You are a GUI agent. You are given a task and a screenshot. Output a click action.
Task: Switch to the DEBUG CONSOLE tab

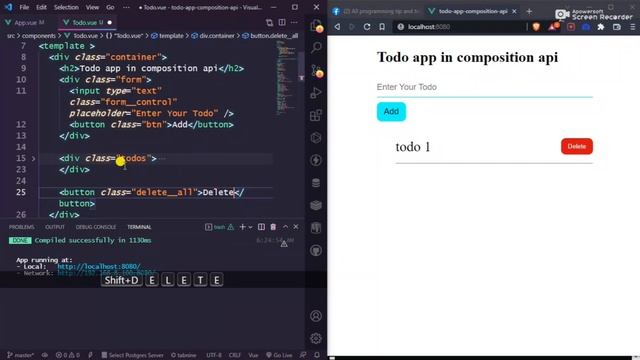tap(96, 227)
